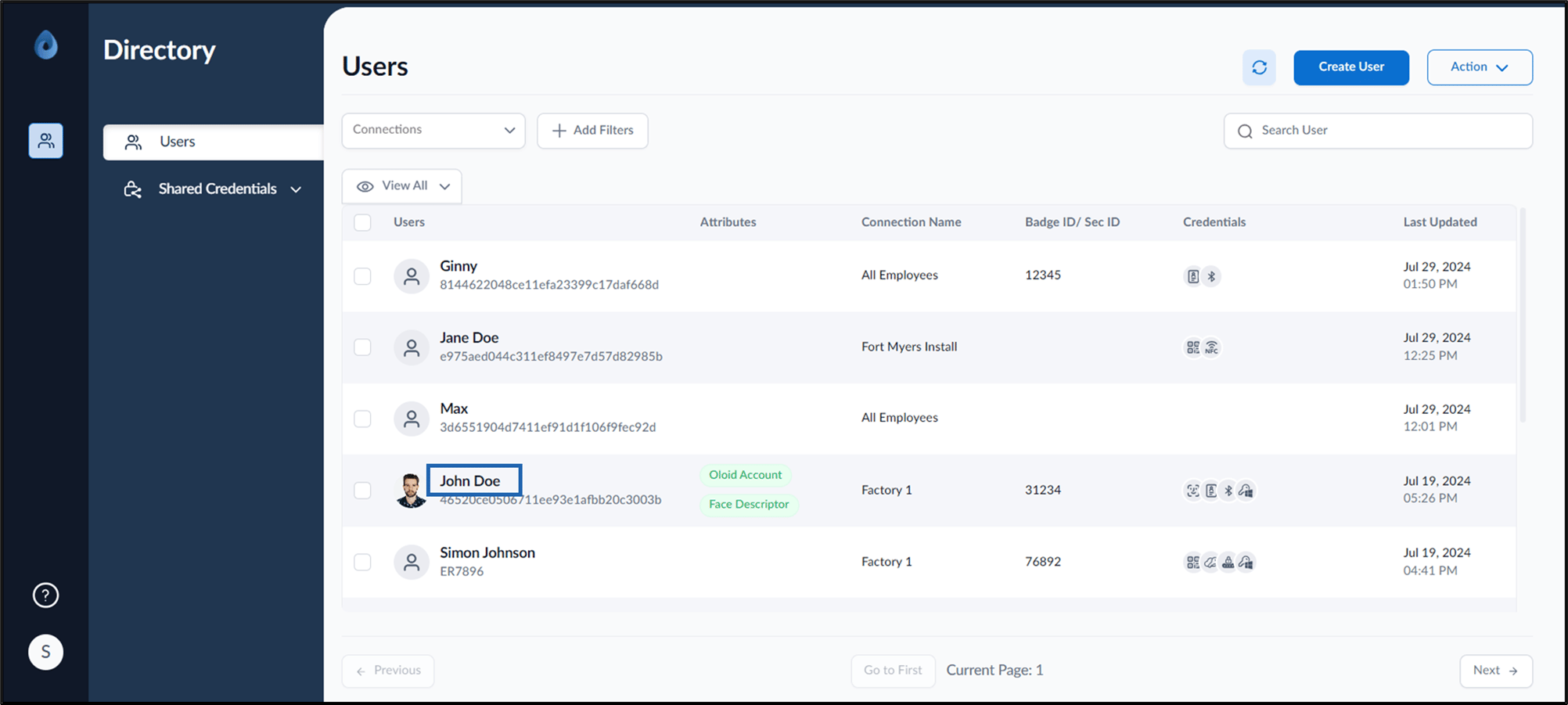This screenshot has width=1568, height=705.
Task: Open John Doe's user name link
Action: coord(469,481)
